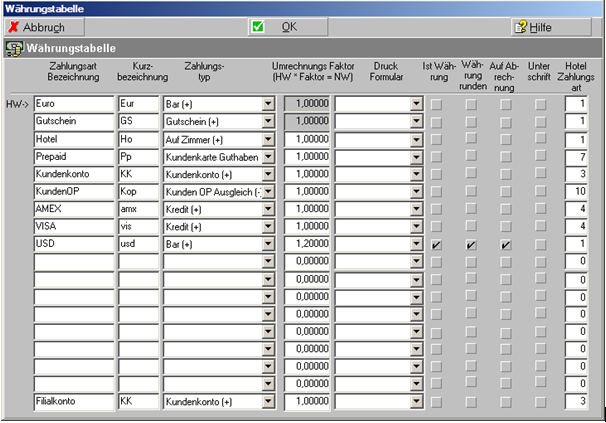Click the green checkmark OK icon
606x423 pixels.
pyautogui.click(x=258, y=27)
